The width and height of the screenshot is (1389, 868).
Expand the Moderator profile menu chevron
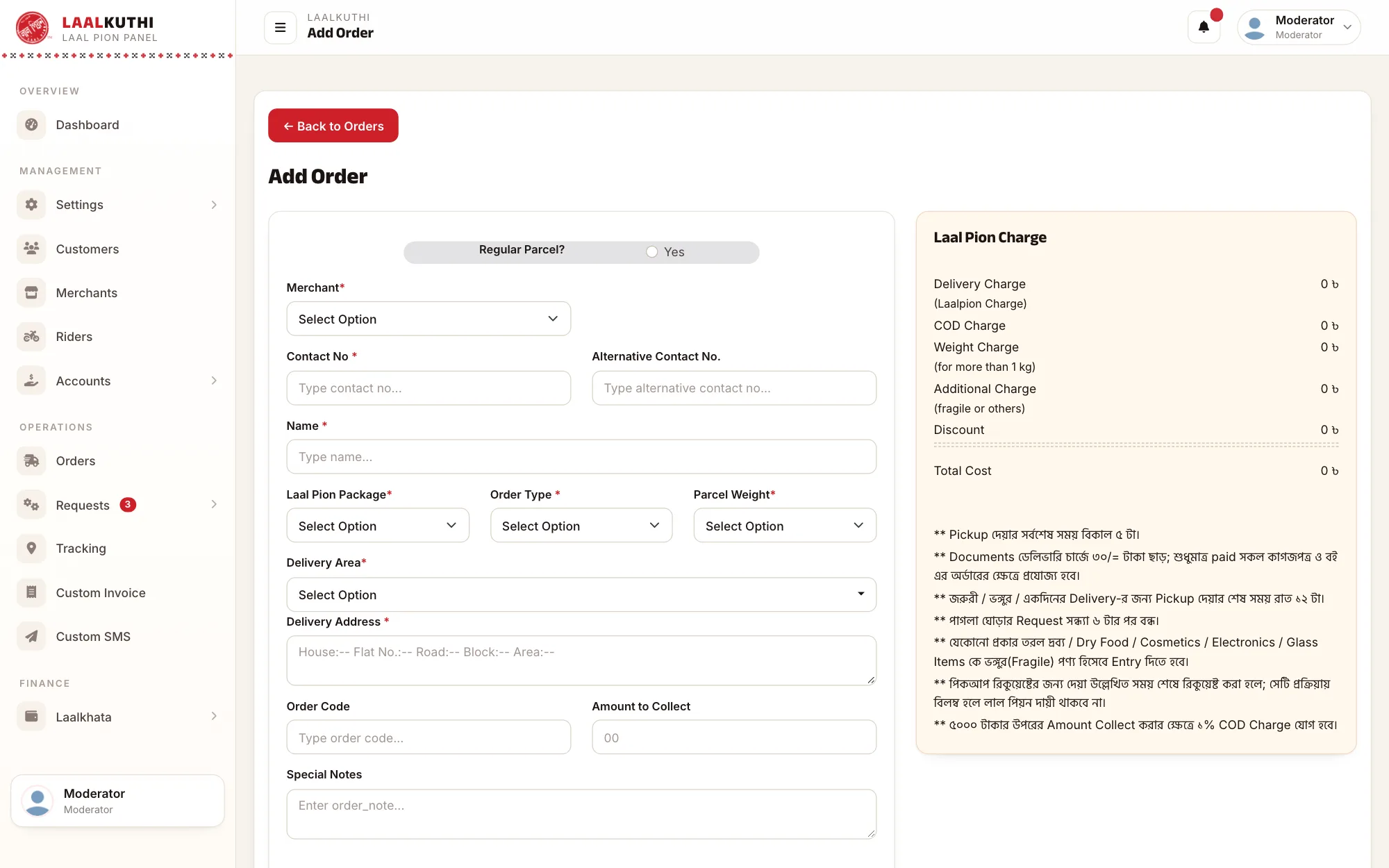point(1347,28)
